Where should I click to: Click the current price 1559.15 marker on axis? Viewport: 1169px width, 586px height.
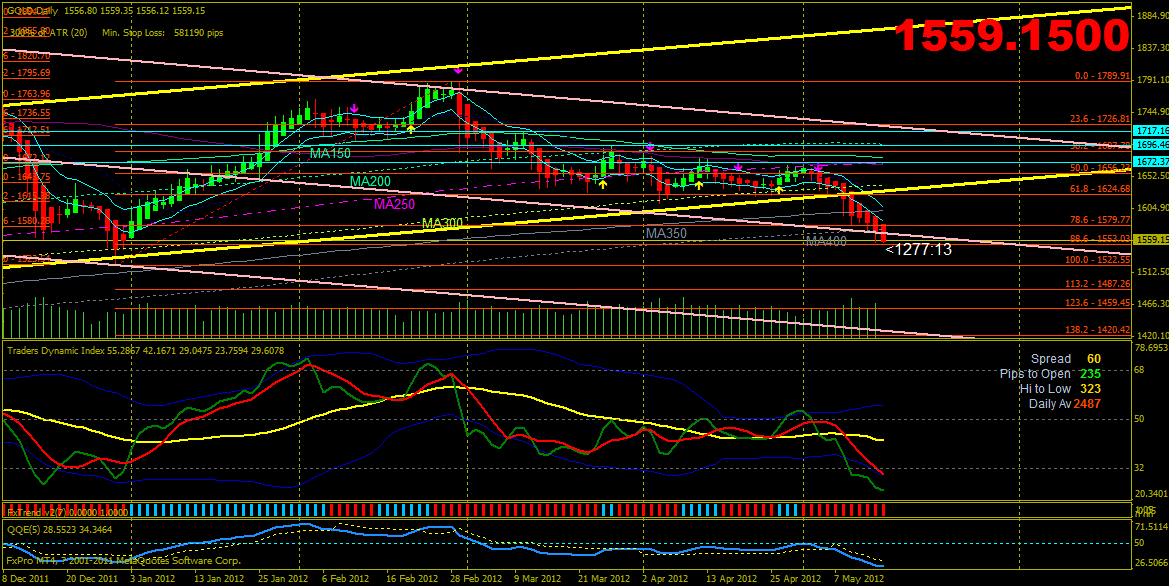[x=1151, y=240]
